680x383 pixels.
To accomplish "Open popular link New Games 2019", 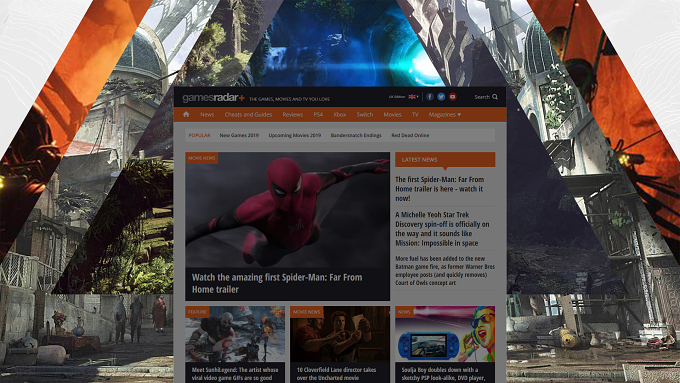I will (x=239, y=135).
